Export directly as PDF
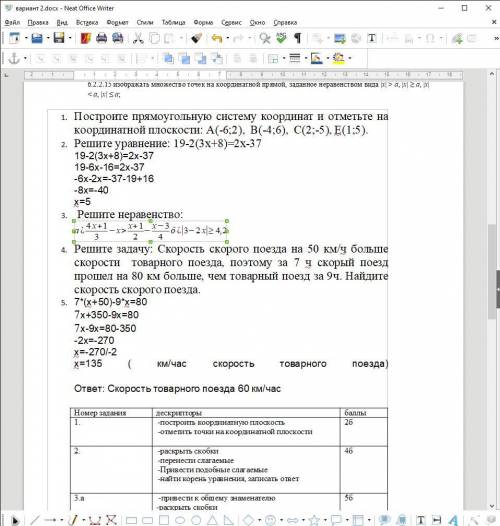The image size is (500, 526). click(86, 38)
